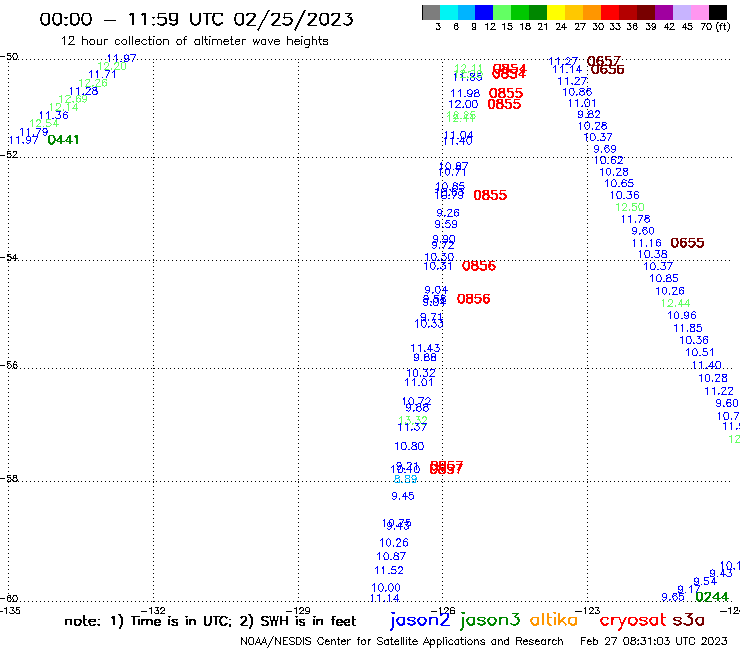Click the 10.00 wave height value
740x650 pixels.
tap(386, 588)
